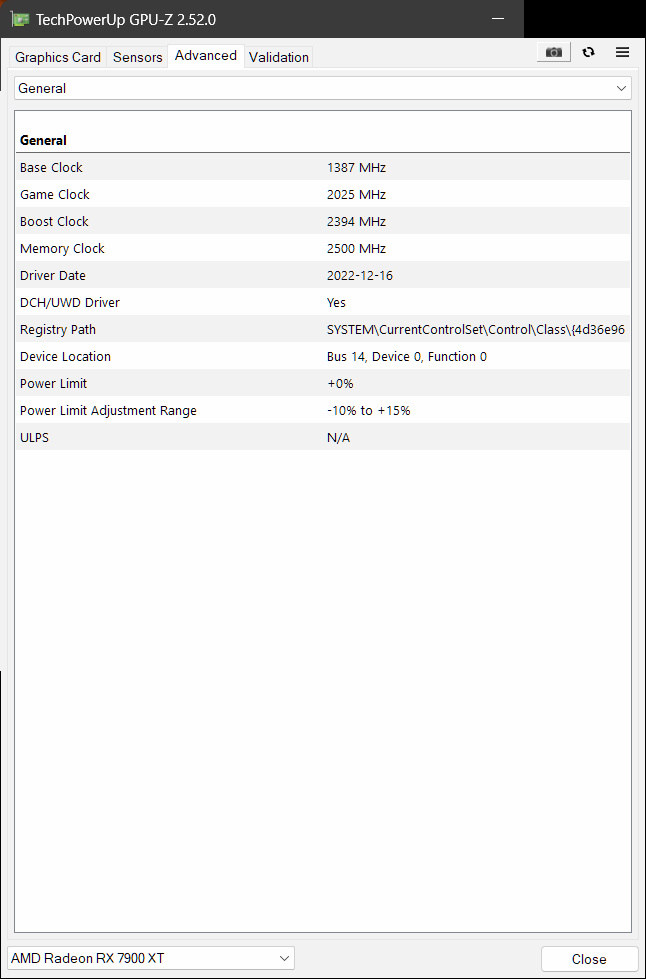
Task: Select the Power Limit Adjustment Range row
Action: [x=323, y=411]
